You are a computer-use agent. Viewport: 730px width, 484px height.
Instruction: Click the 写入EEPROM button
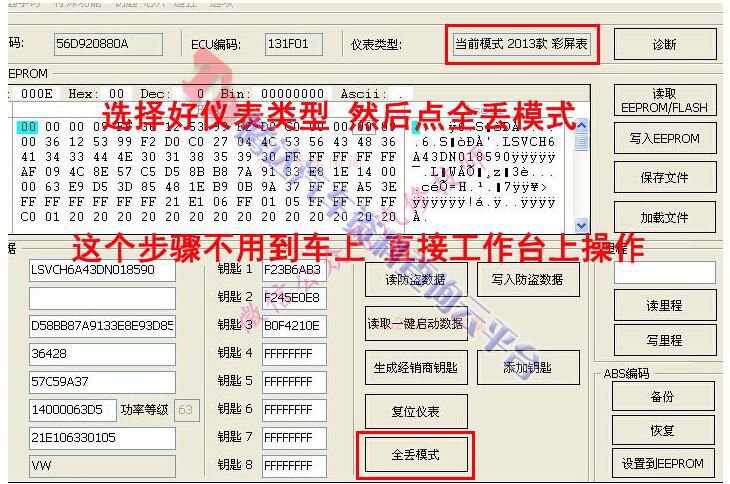pyautogui.click(x=665, y=139)
